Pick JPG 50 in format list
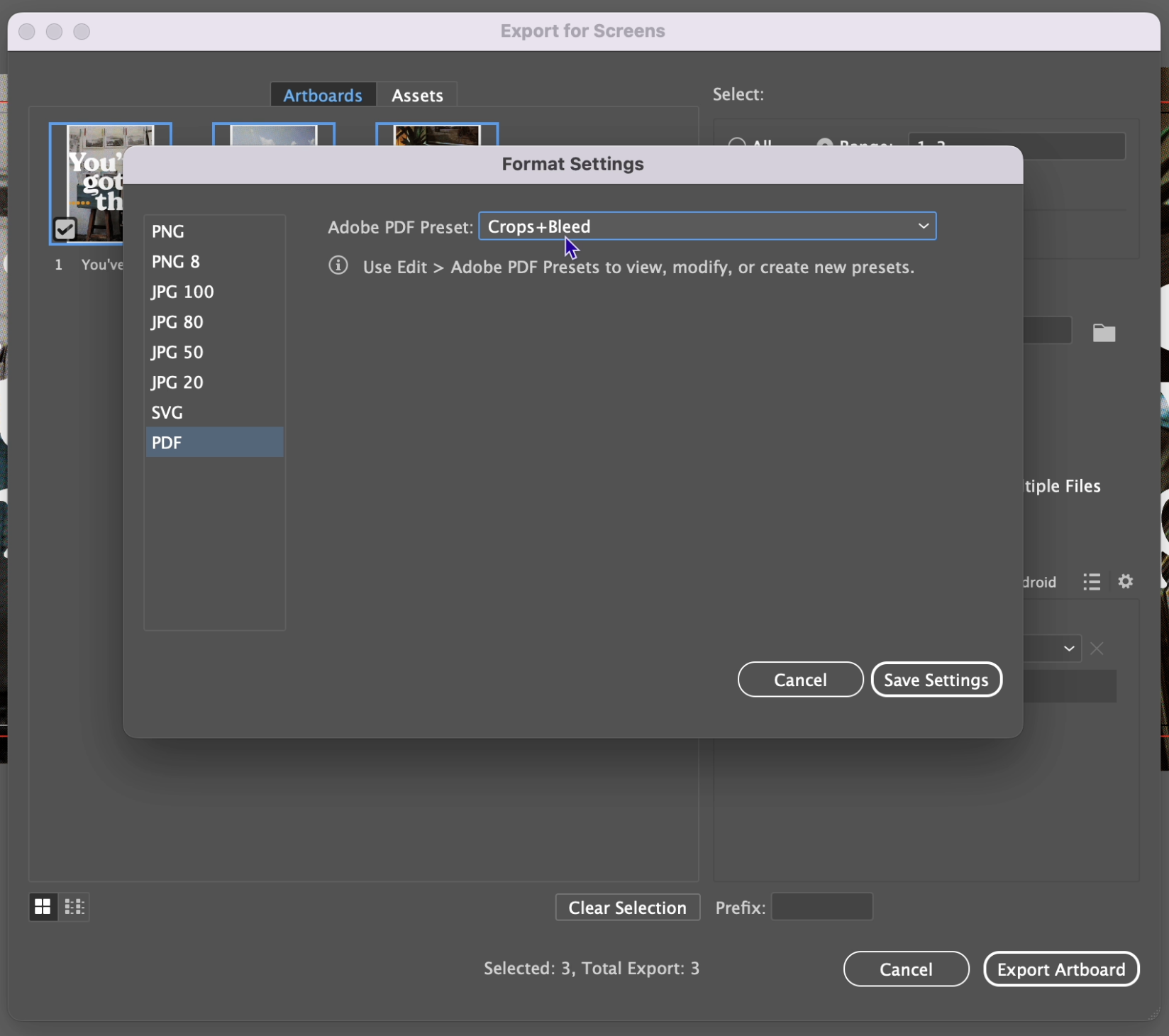Image resolution: width=1169 pixels, height=1036 pixels. 214,352
